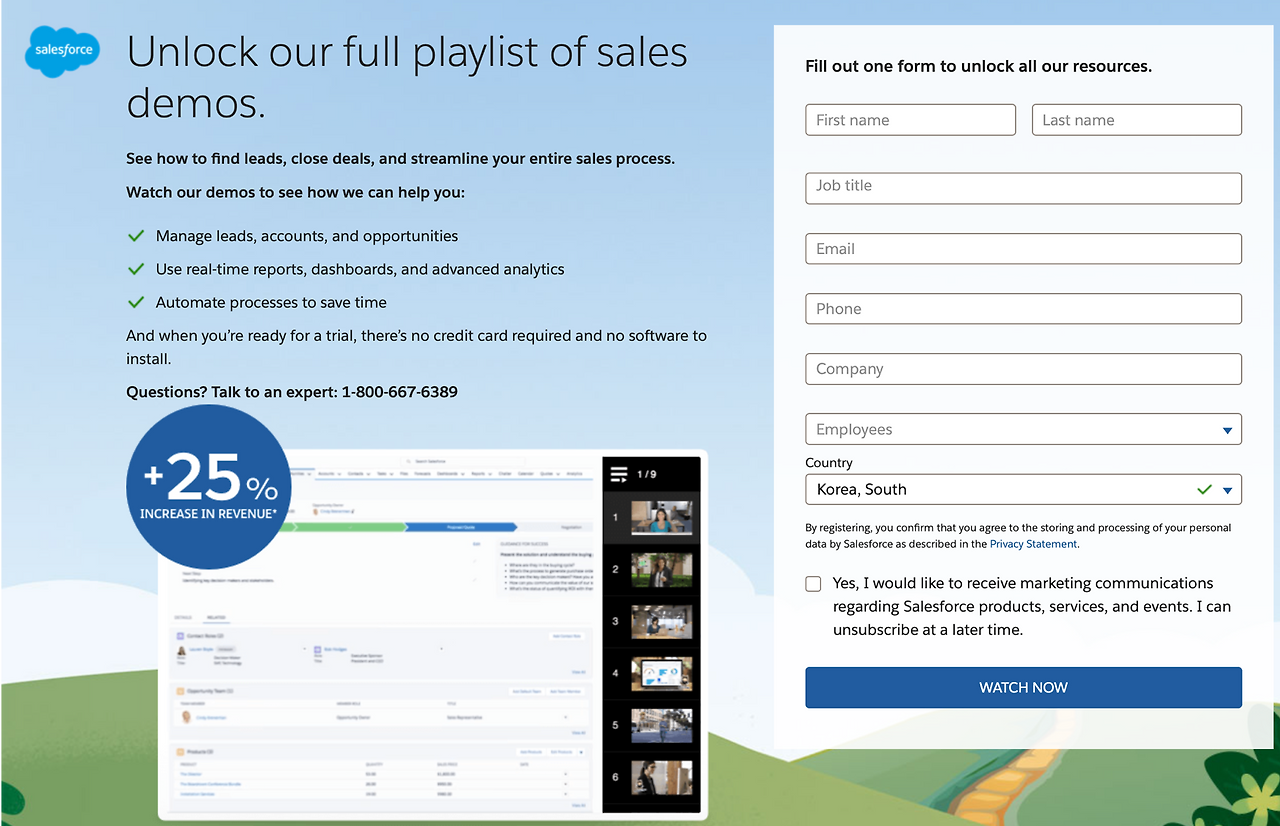The height and width of the screenshot is (826, 1280).
Task: Activate the Phone input field
Action: pyautogui.click(x=1023, y=309)
